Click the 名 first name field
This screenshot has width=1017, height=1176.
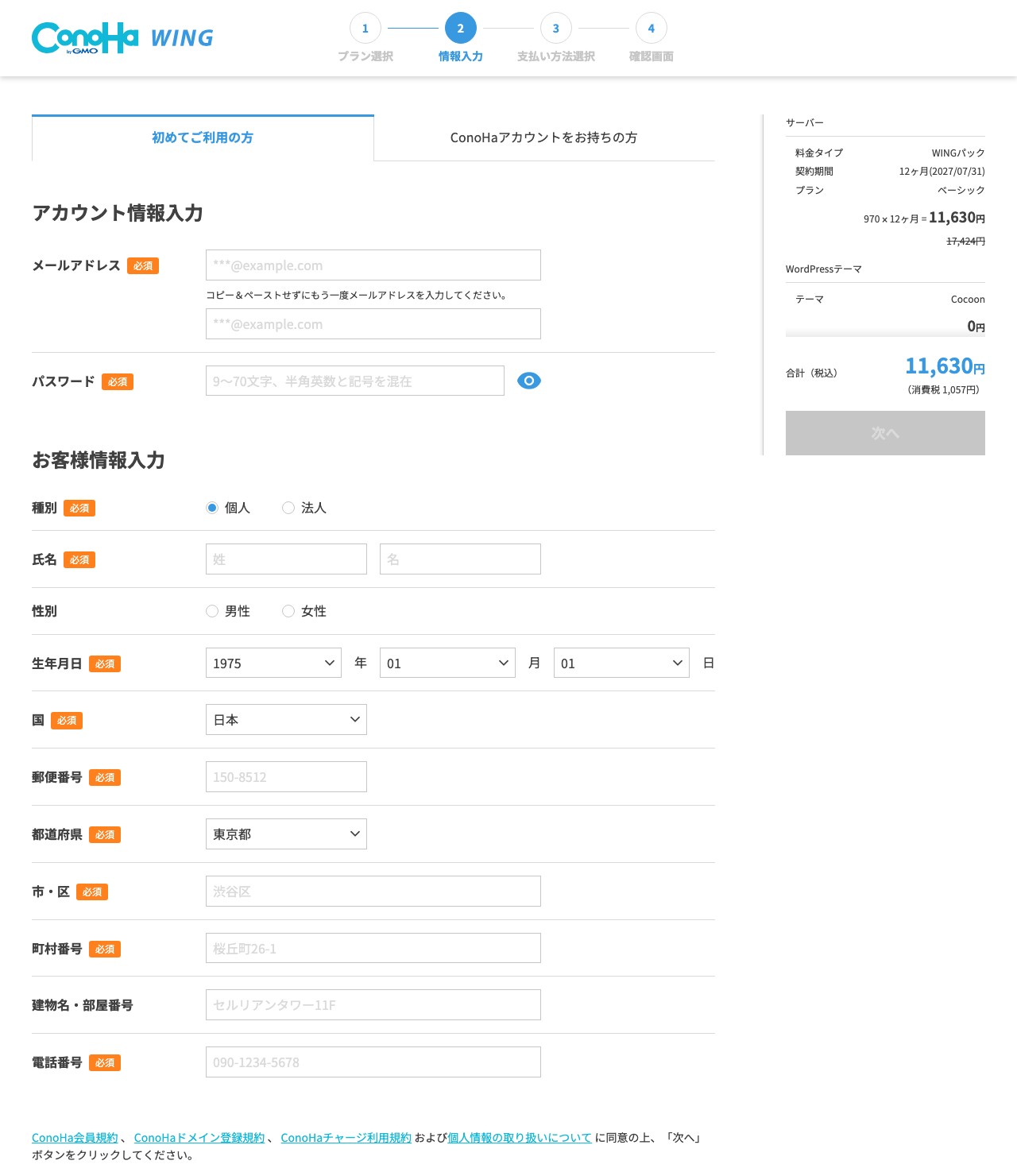pyautogui.click(x=460, y=559)
